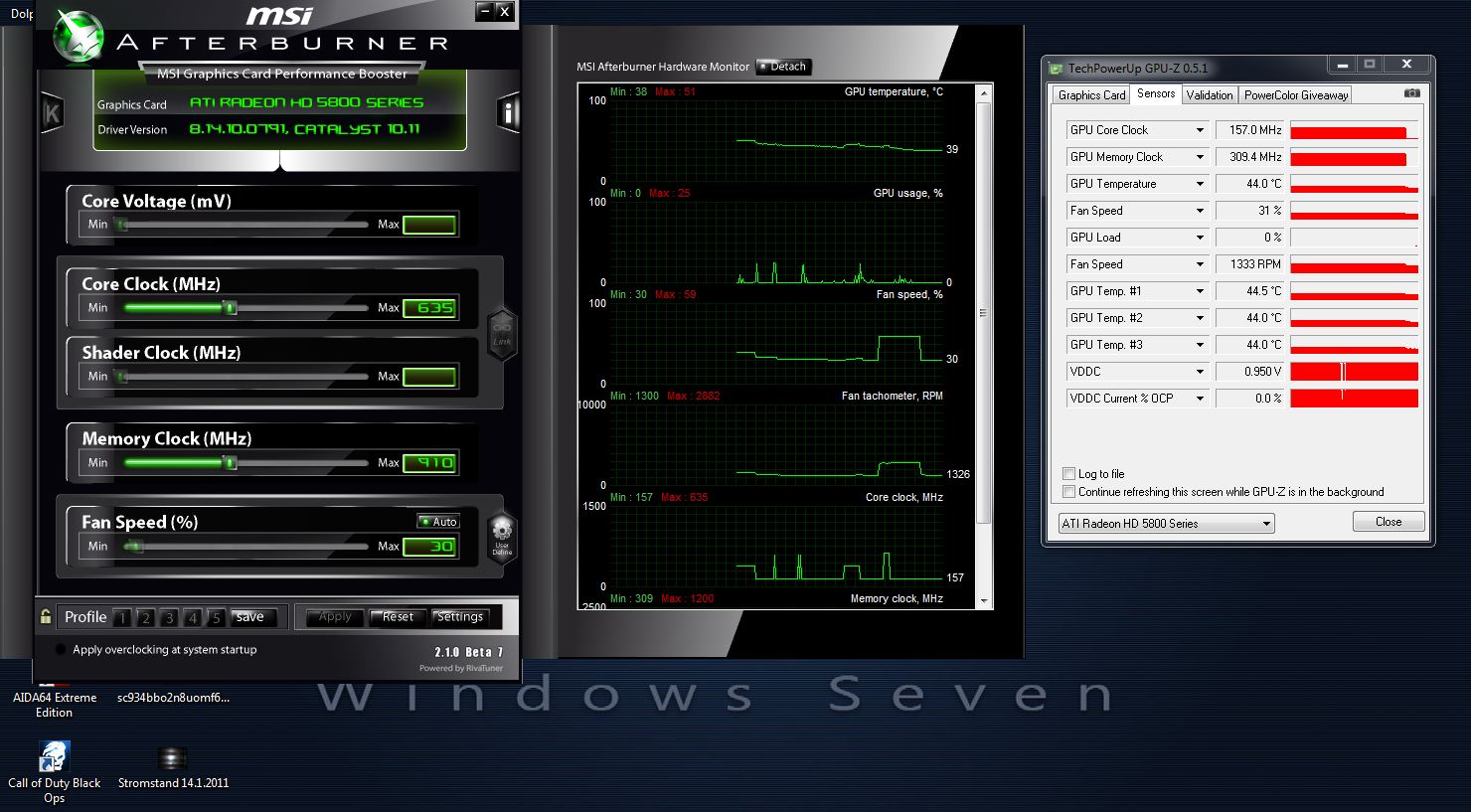Click the Core Voltage slider handle
The image size is (1471, 812).
click(x=121, y=225)
